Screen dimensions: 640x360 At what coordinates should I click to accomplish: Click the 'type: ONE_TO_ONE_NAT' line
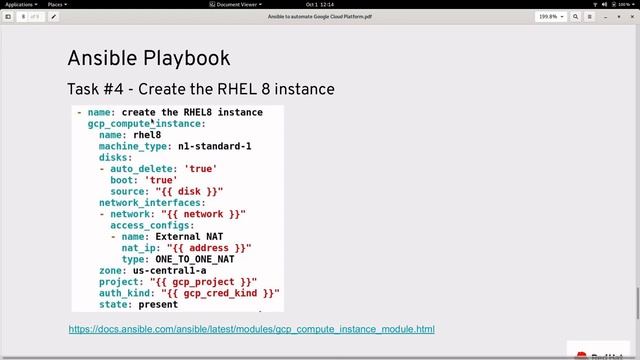[x=178, y=259]
